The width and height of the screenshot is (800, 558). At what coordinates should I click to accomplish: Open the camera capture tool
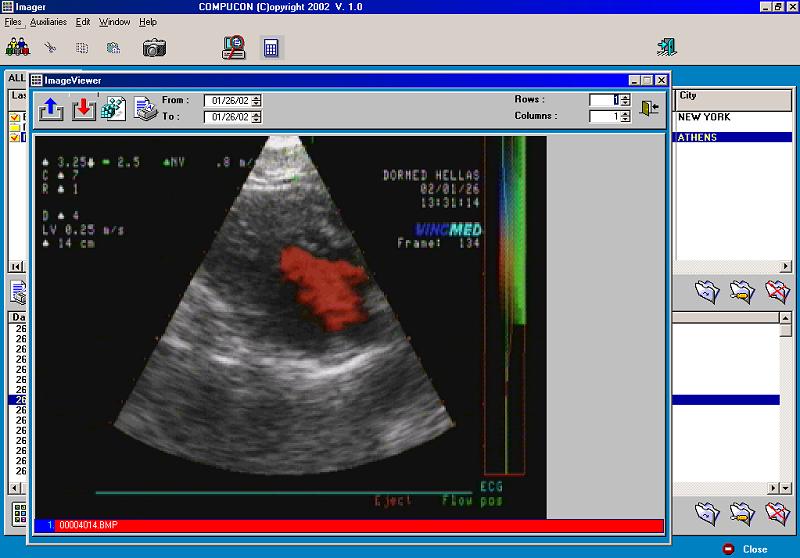tap(154, 48)
